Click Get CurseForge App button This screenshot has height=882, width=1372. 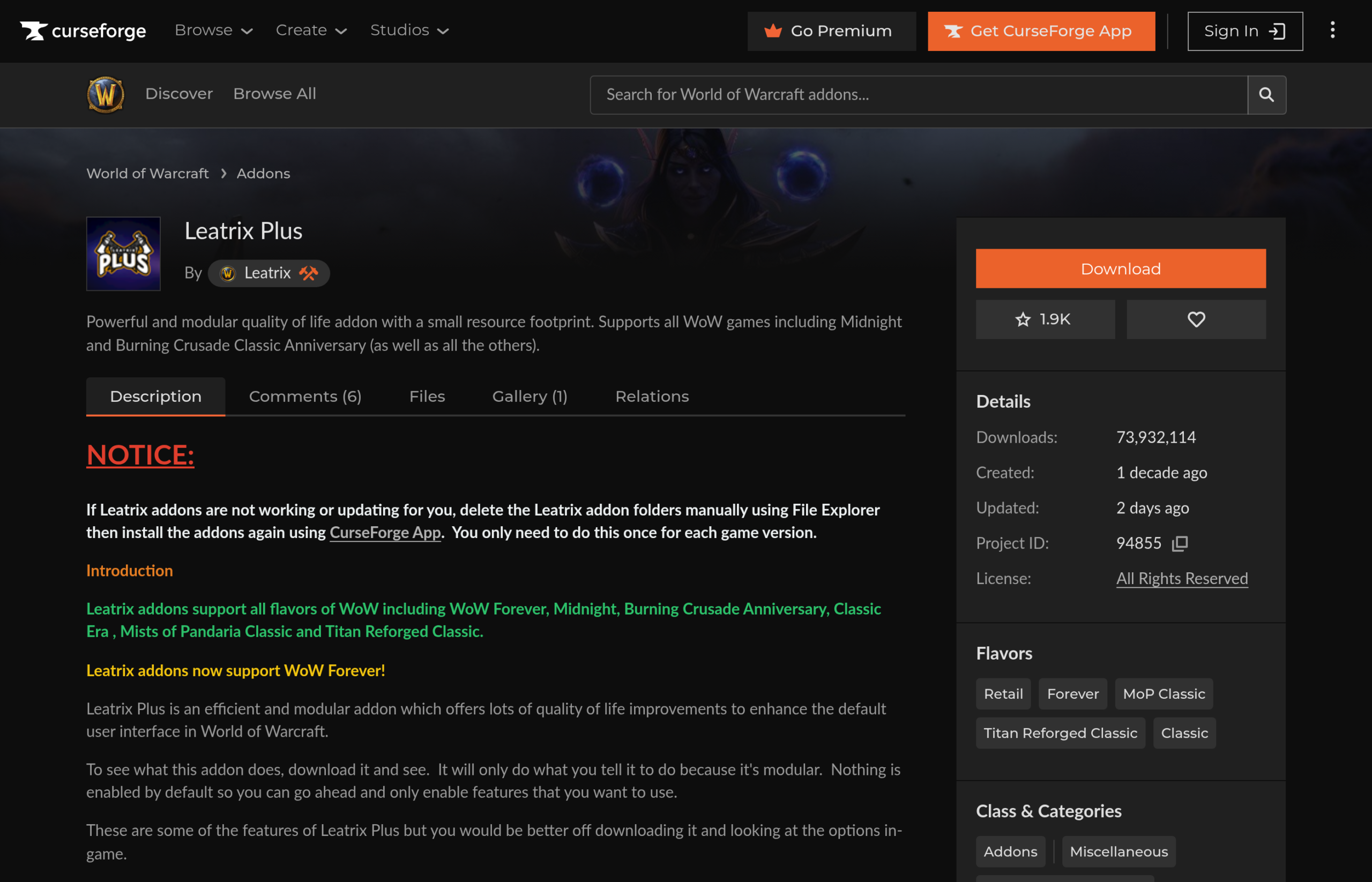click(1041, 31)
